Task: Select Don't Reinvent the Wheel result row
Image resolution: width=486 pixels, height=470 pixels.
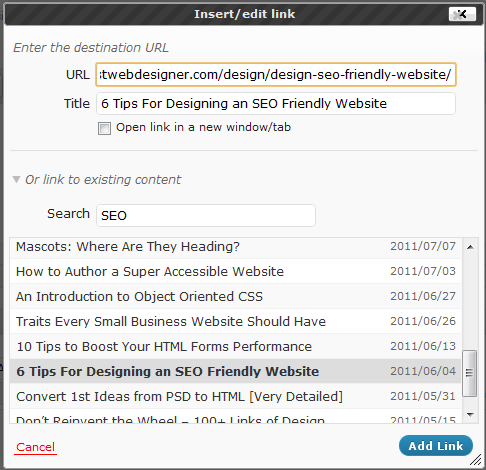Action: 235,417
